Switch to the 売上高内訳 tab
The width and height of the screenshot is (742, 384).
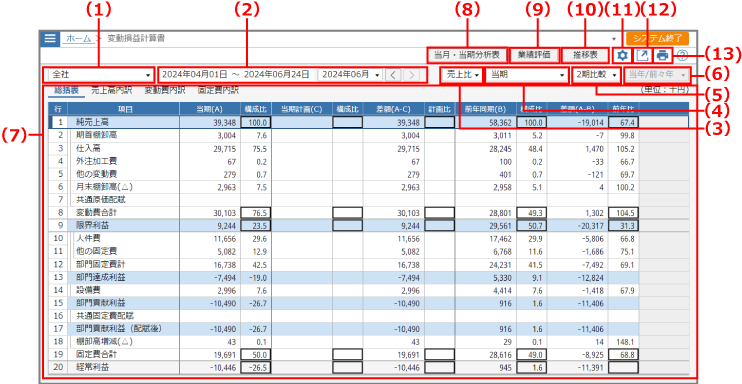click(x=112, y=90)
